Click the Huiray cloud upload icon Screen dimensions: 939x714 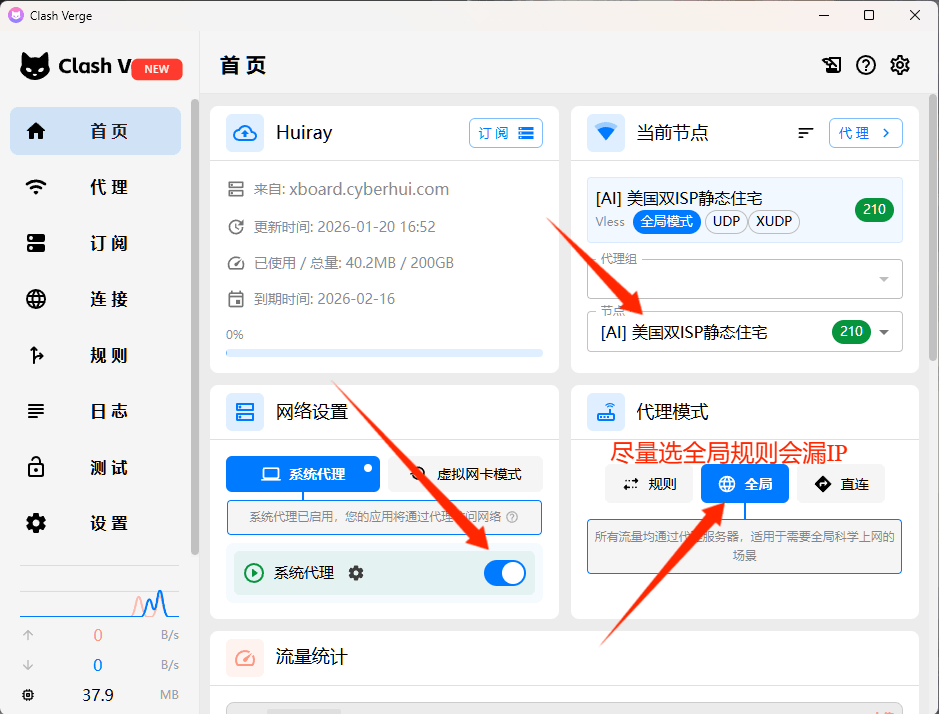(245, 133)
